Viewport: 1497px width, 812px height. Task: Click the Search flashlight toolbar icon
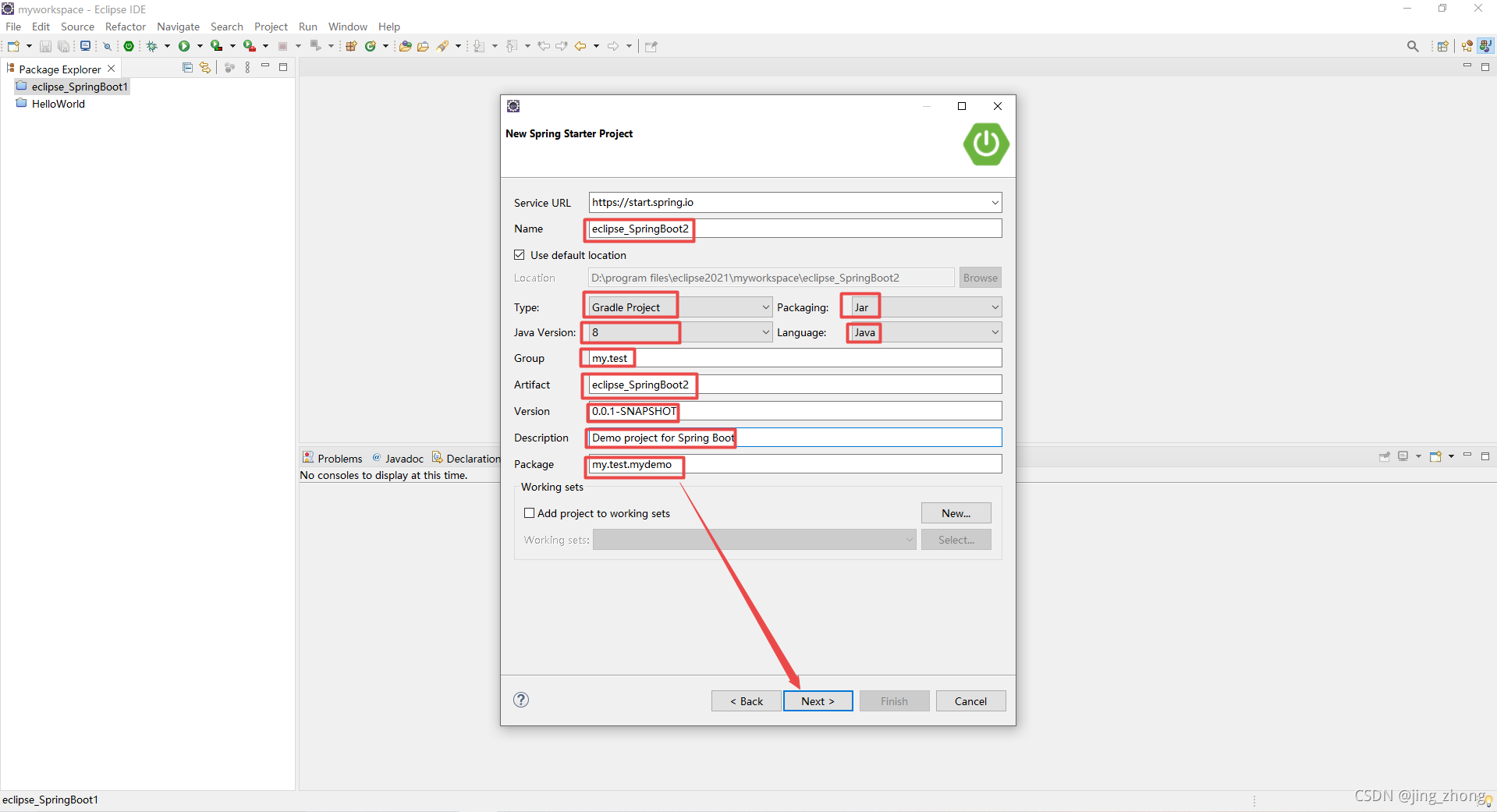click(442, 46)
